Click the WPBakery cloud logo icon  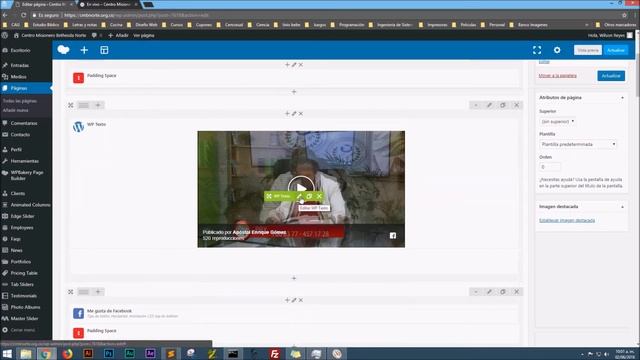(x=63, y=50)
